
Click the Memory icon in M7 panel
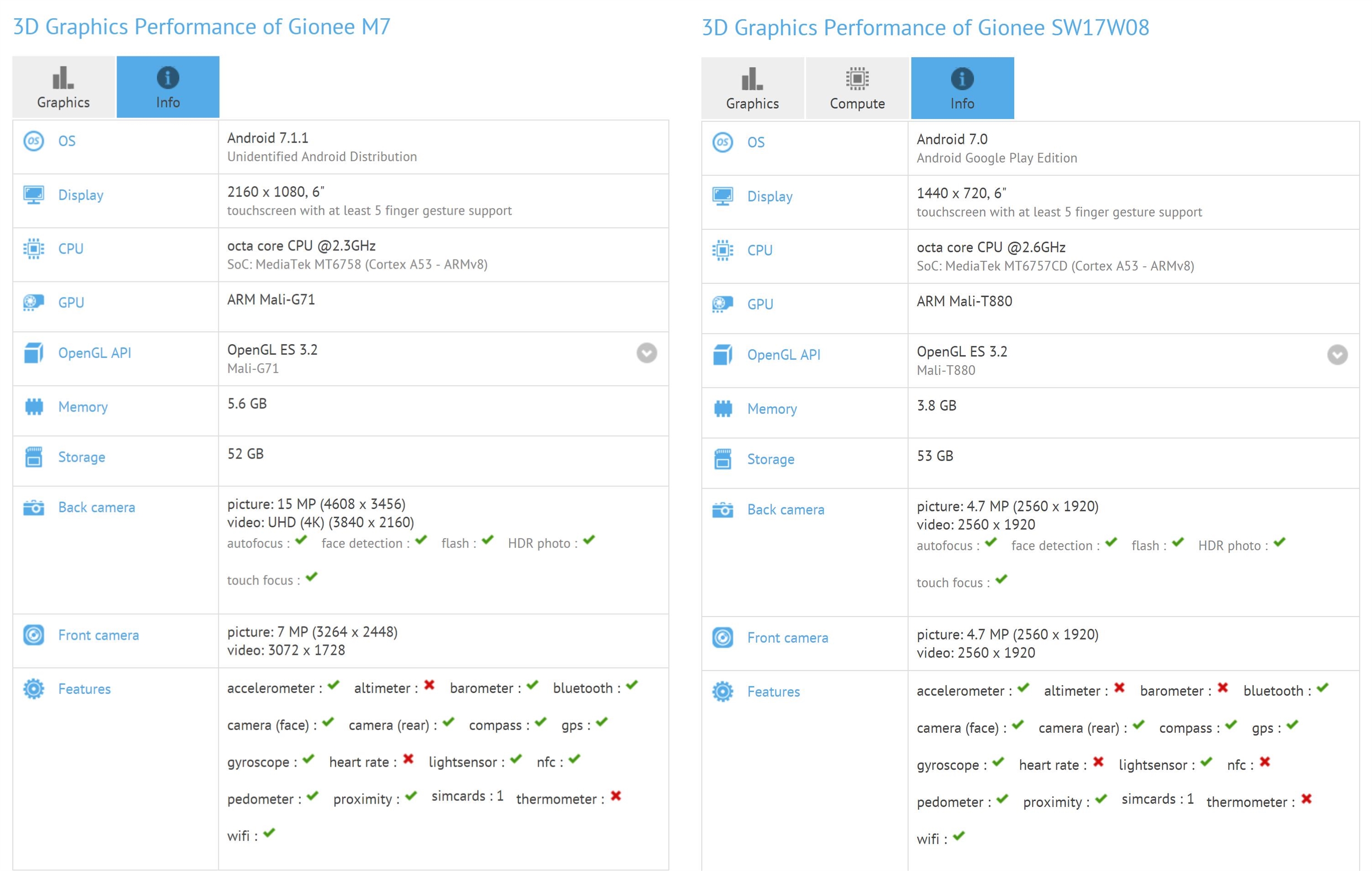[34, 407]
